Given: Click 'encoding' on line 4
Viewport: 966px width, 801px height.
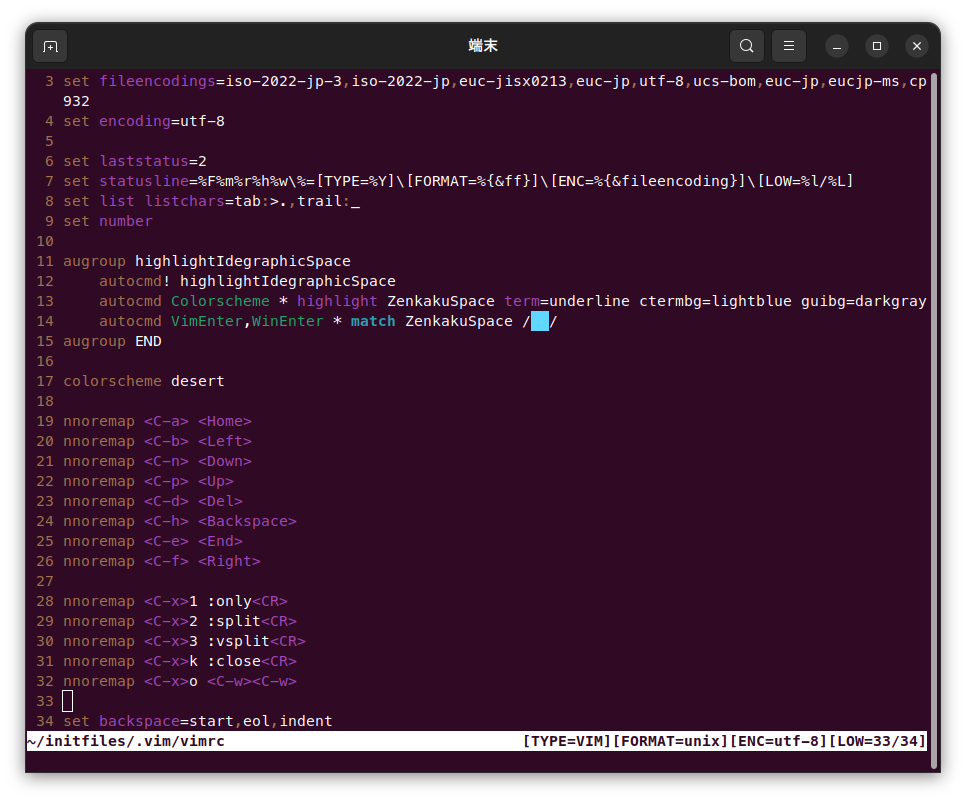Looking at the screenshot, I should click(x=135, y=121).
